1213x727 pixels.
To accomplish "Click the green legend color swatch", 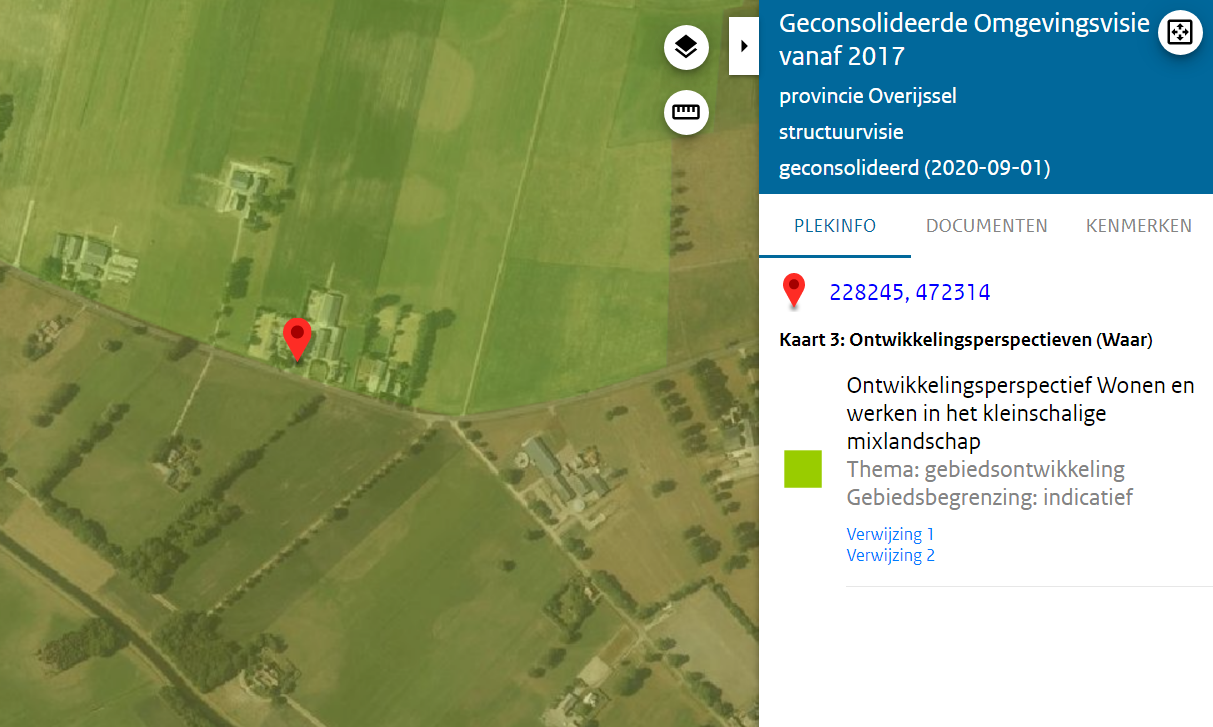I will coord(802,468).
